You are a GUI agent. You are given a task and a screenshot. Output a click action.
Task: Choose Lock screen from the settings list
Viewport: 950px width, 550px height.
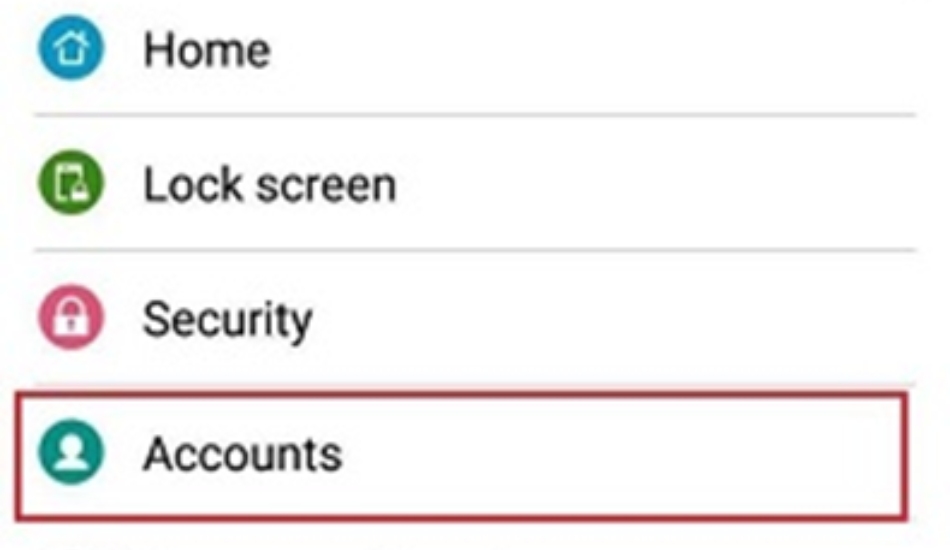[x=475, y=182]
